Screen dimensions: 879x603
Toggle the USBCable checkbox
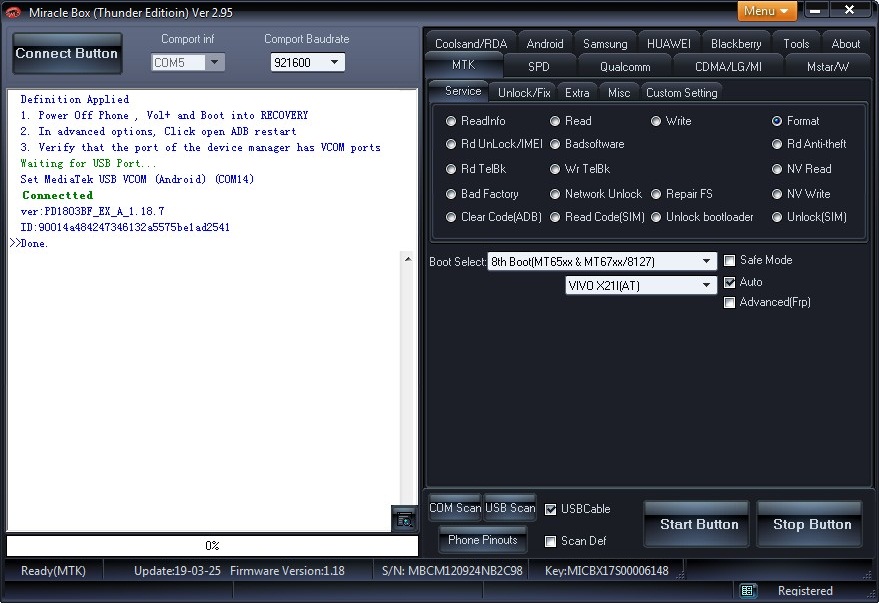point(550,509)
